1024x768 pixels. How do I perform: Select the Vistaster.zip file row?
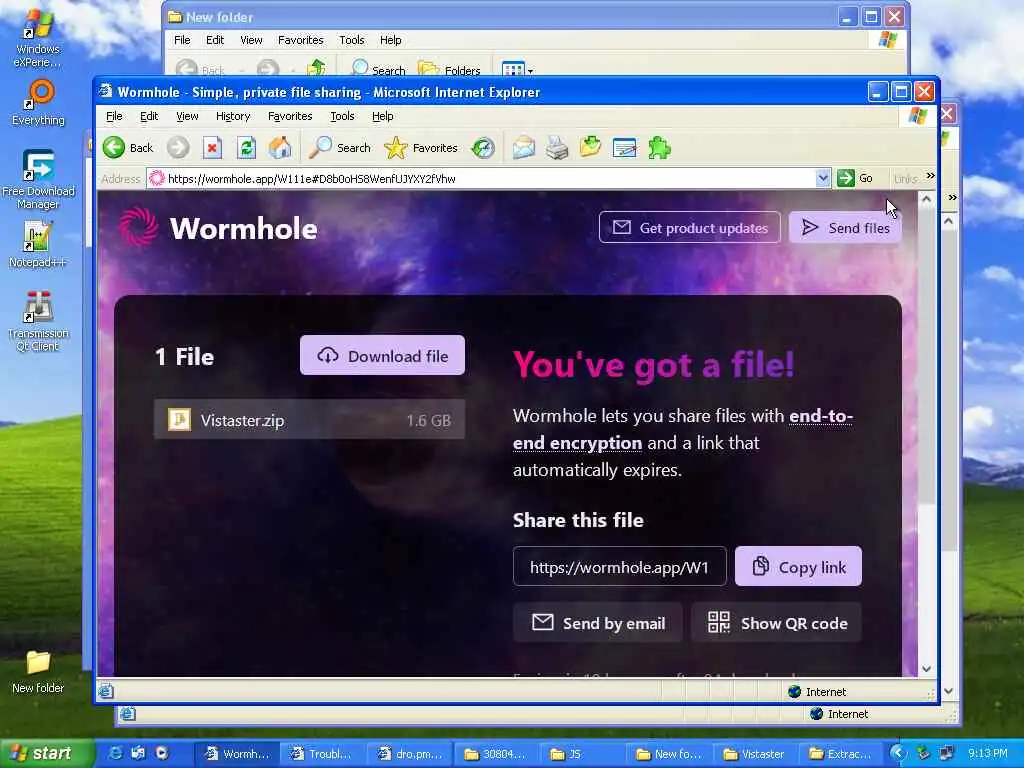[310, 420]
